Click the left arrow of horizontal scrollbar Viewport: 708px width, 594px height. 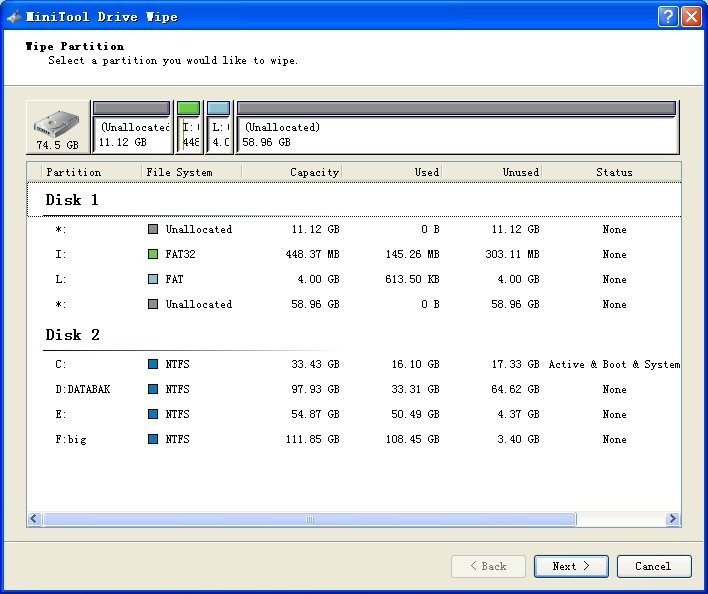click(34, 519)
